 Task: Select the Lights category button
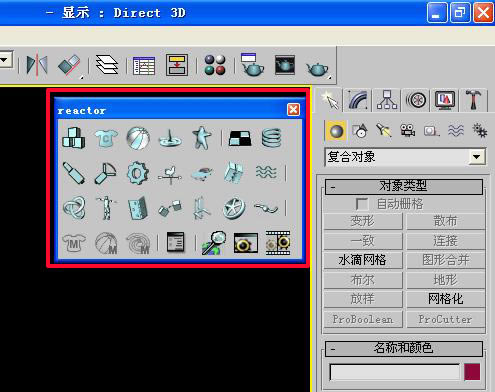click(384, 130)
